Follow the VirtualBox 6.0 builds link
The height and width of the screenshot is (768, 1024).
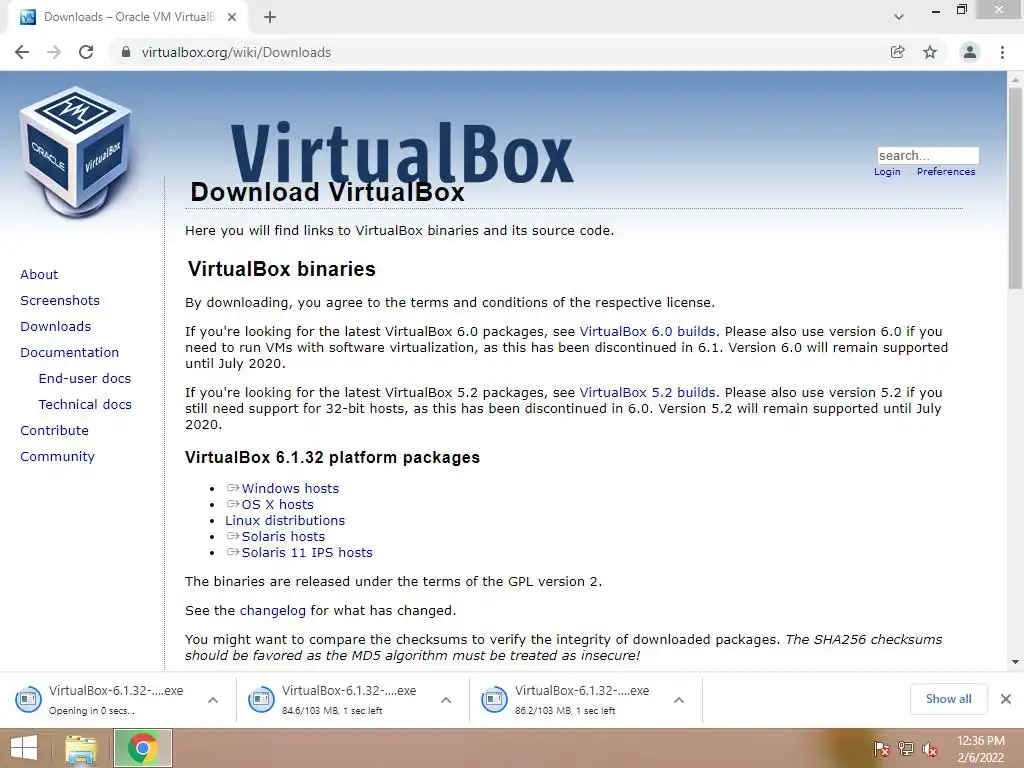pos(647,332)
